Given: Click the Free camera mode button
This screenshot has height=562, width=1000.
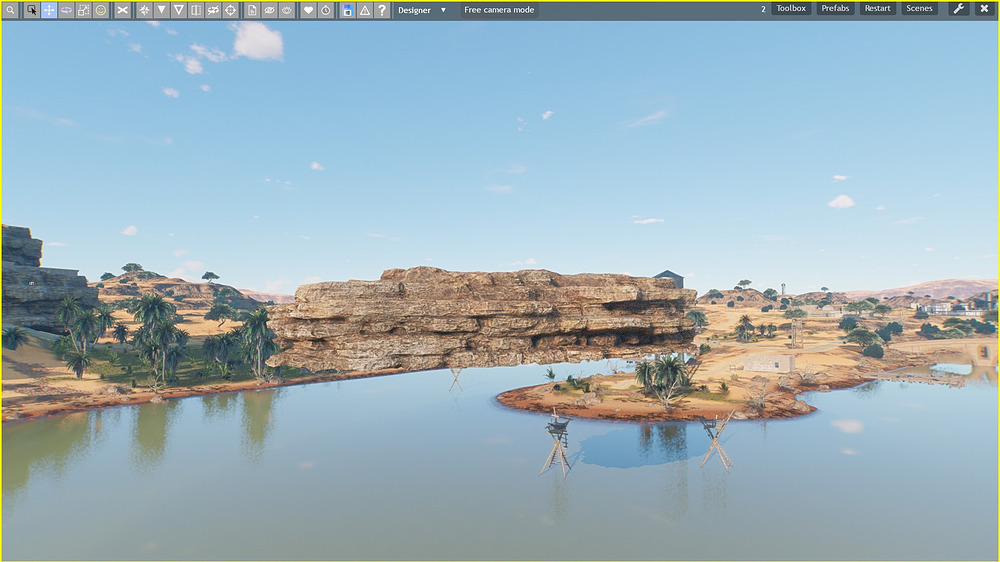Looking at the screenshot, I should click(499, 10).
